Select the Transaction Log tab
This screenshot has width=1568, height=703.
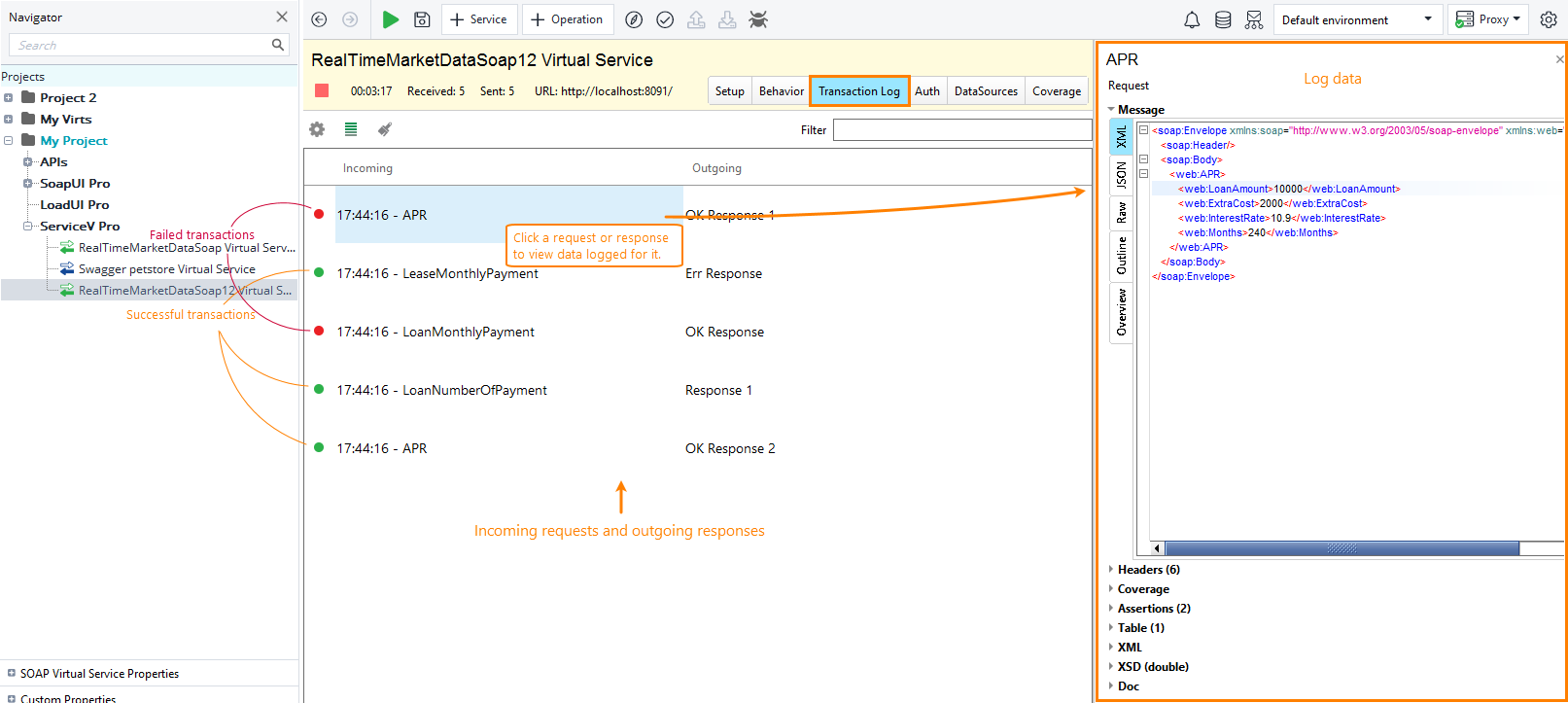[x=859, y=91]
